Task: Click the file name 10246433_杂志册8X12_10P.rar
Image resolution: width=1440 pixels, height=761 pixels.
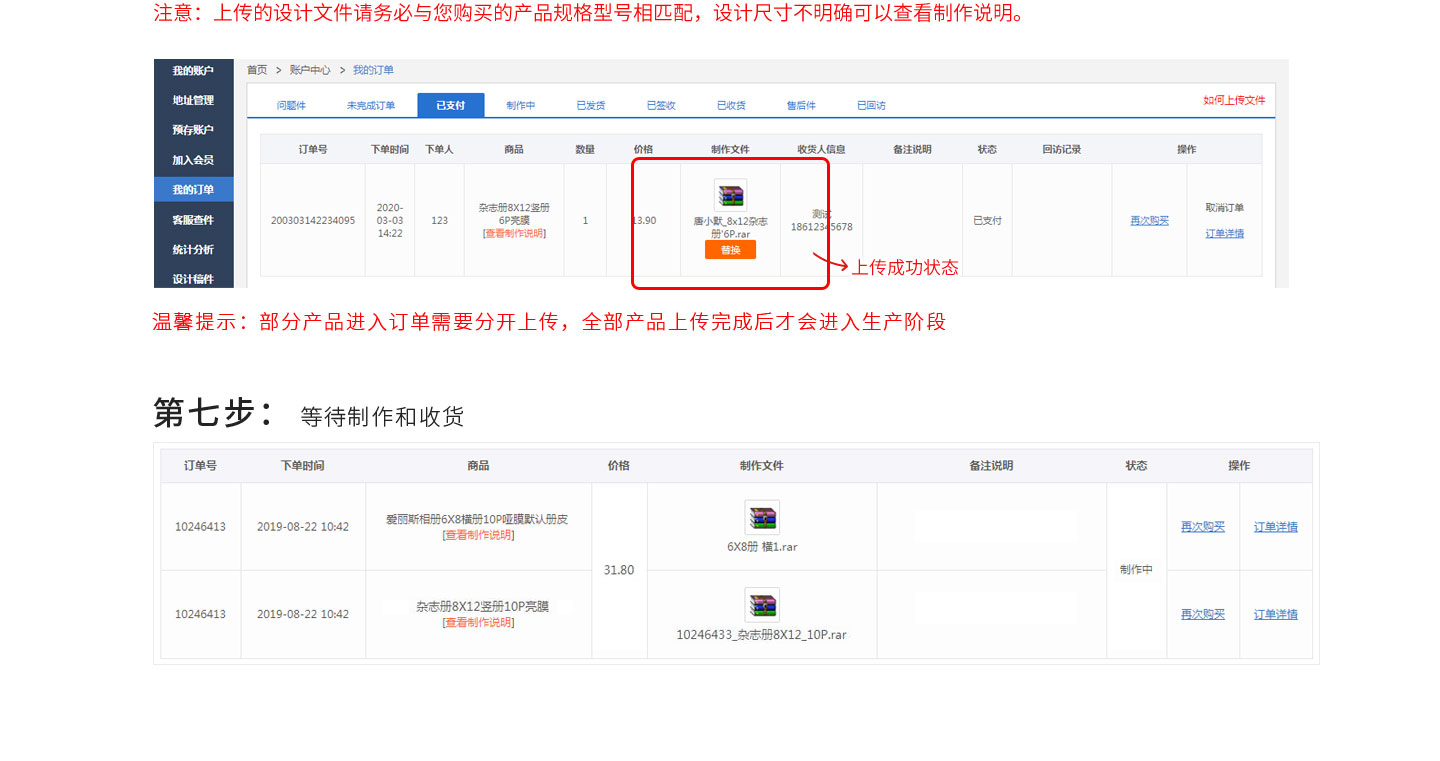Action: tap(762, 635)
